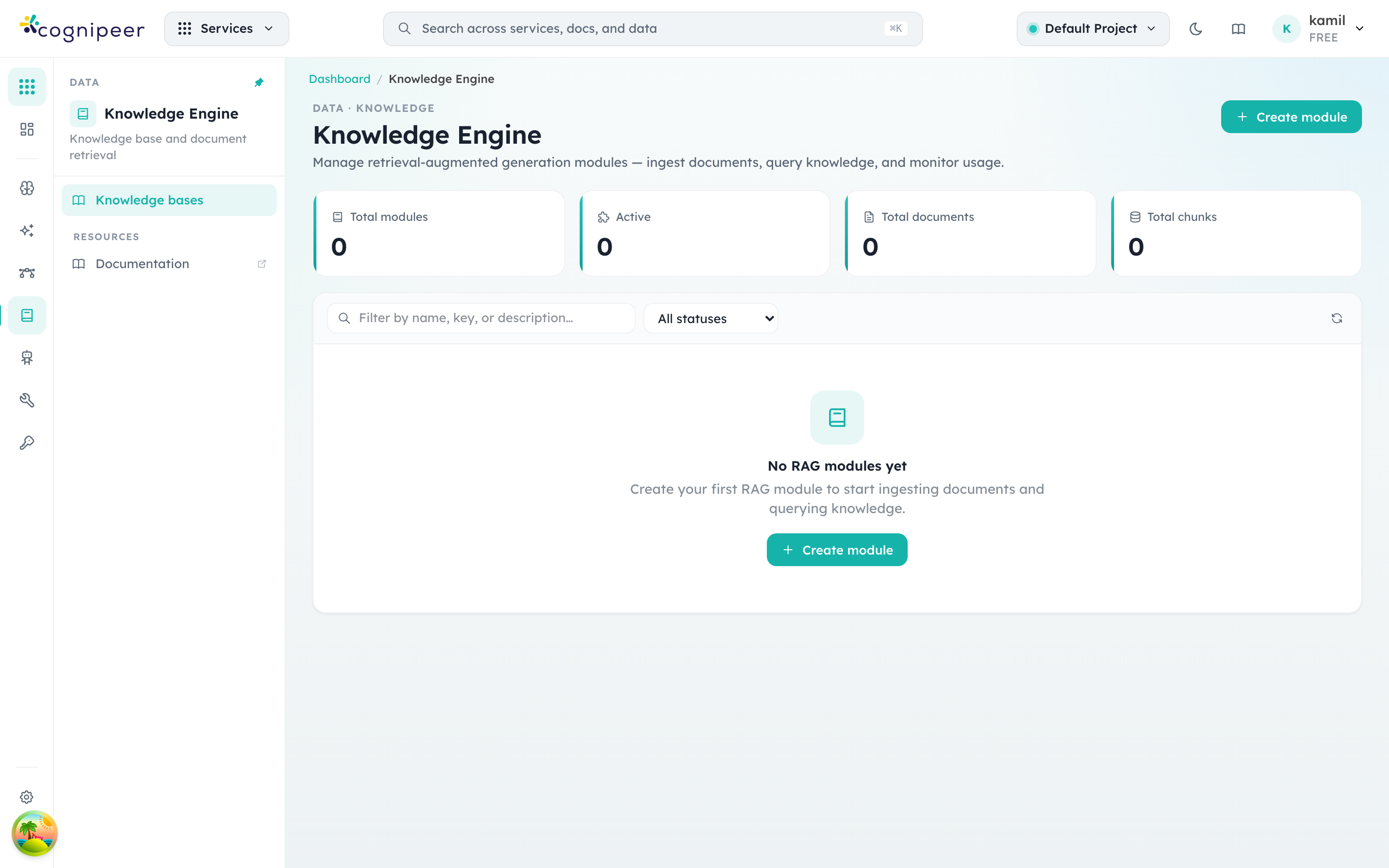Click the Knowledge Engine breadcrumb text
The width and height of the screenshot is (1389, 868).
point(441,79)
